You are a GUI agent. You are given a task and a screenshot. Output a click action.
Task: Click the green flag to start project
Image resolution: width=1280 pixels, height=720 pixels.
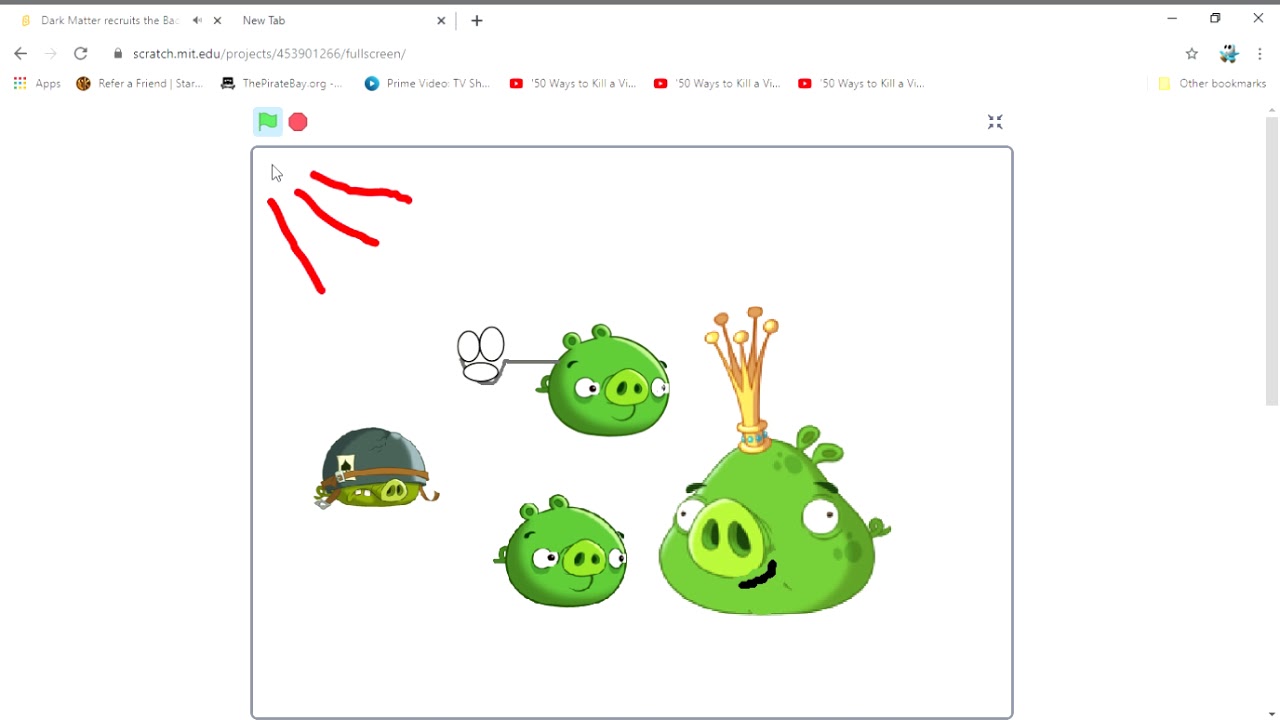[267, 122]
